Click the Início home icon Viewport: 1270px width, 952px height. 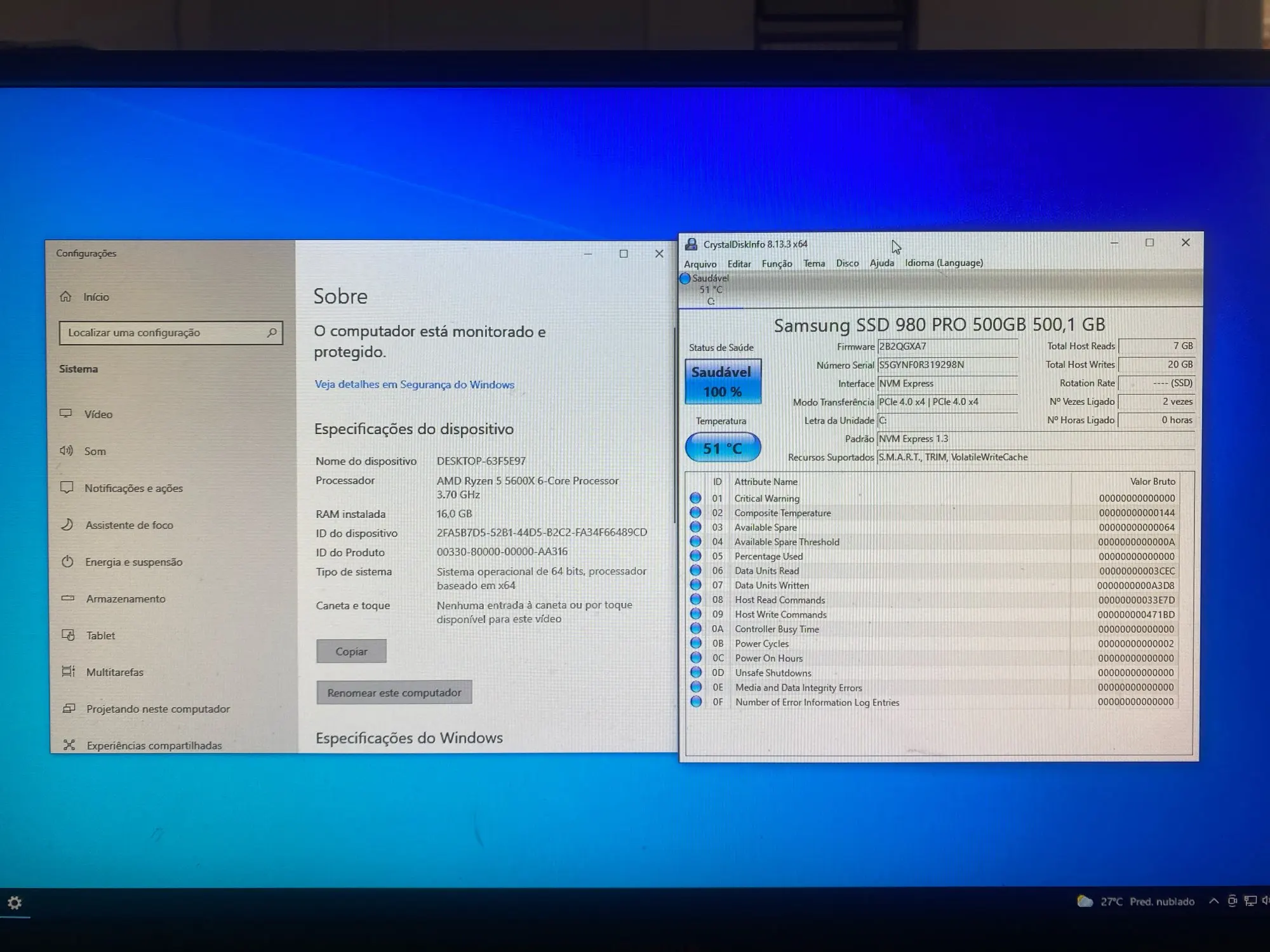(65, 296)
